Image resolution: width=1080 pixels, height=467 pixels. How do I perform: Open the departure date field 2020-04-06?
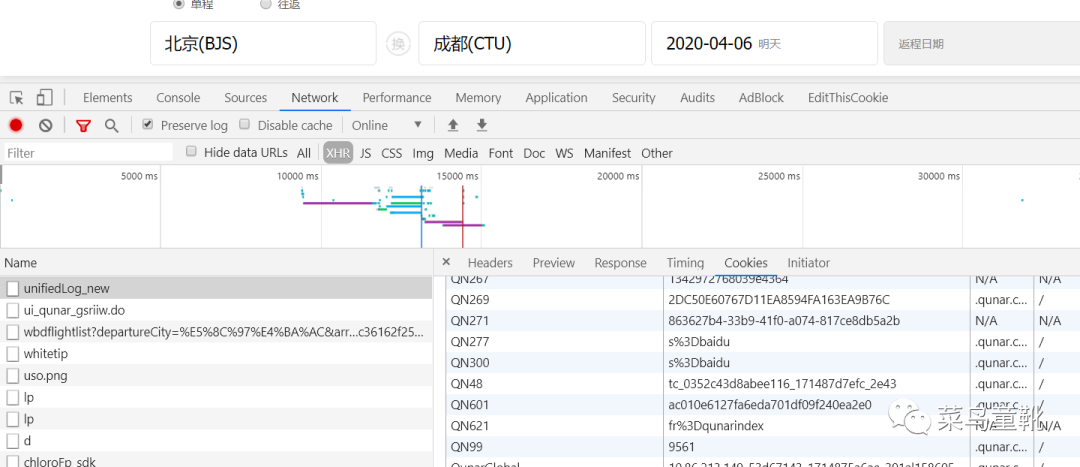point(765,43)
